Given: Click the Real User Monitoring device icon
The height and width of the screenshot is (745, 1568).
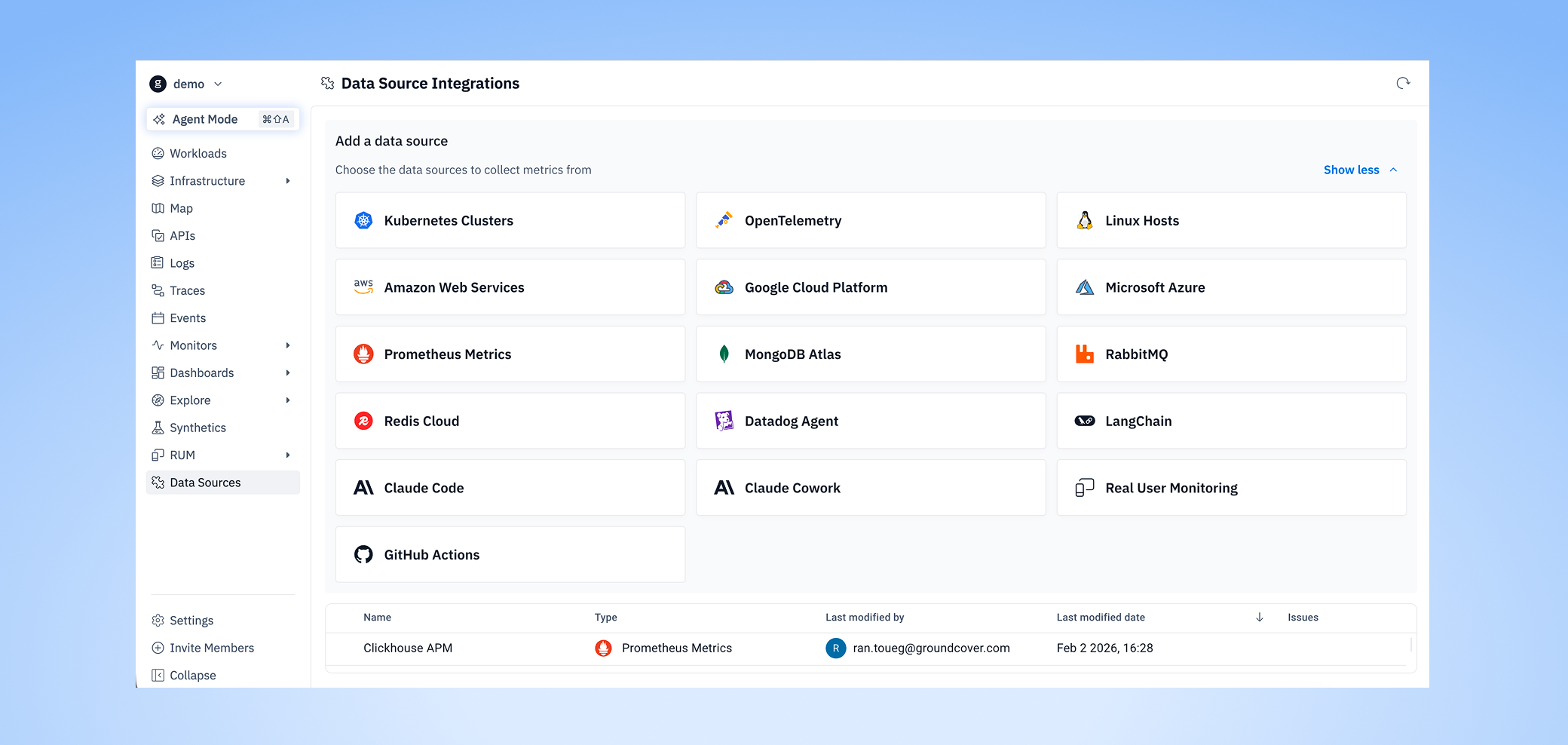Looking at the screenshot, I should click(x=1085, y=488).
